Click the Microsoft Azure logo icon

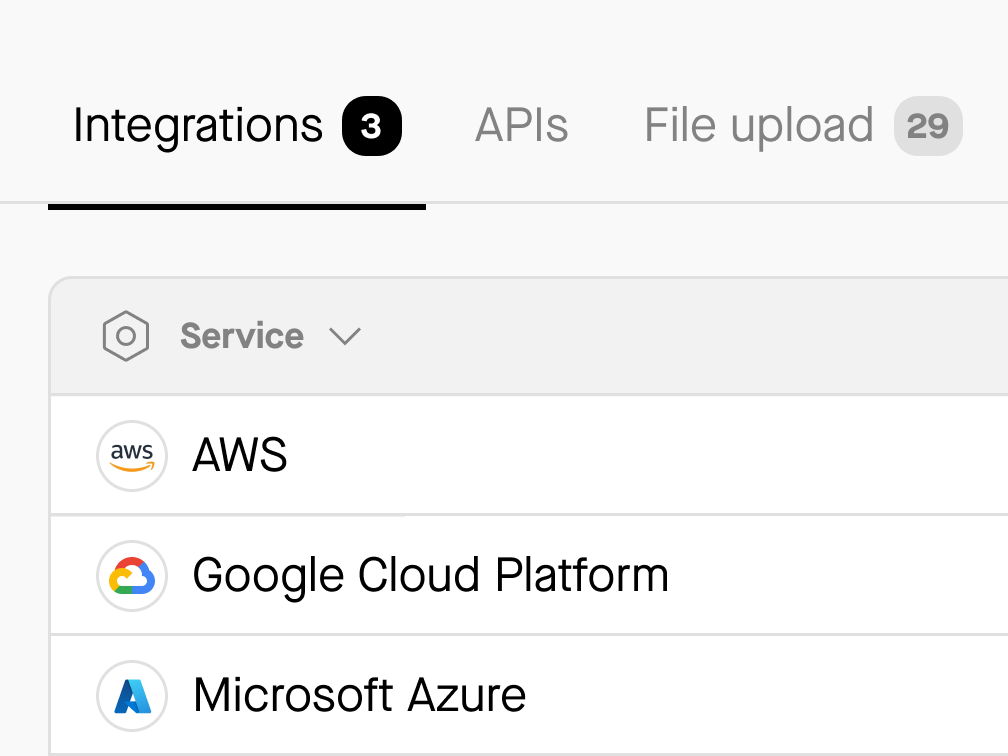[x=131, y=696]
